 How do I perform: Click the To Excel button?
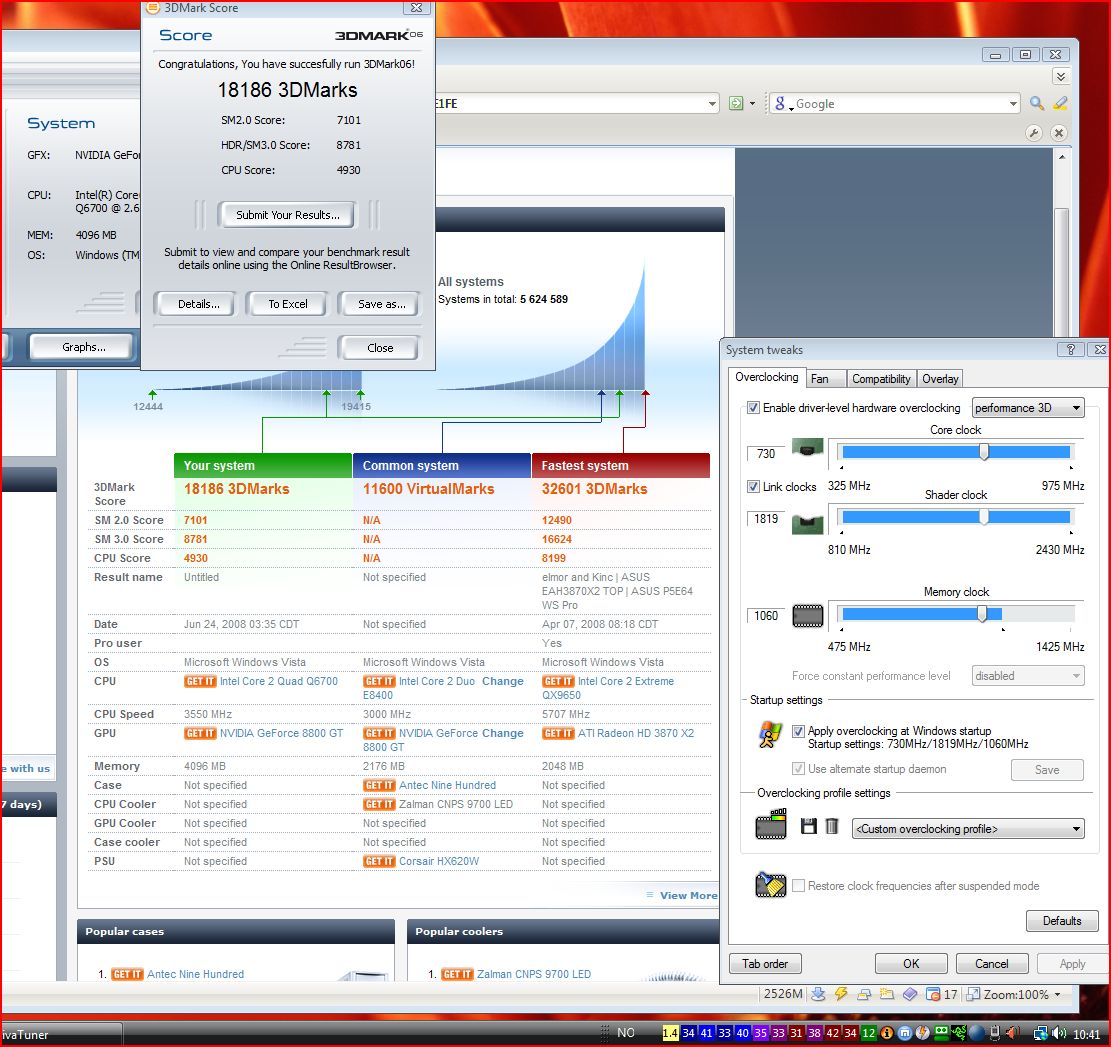click(288, 304)
